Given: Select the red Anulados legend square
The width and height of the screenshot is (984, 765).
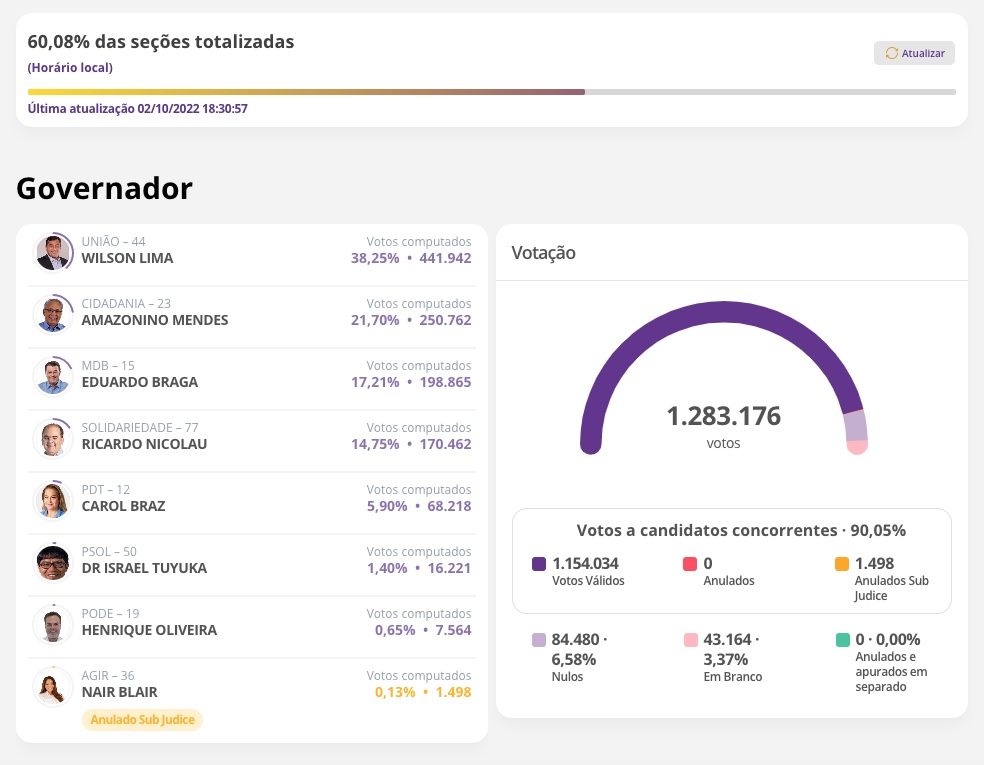Looking at the screenshot, I should pyautogui.click(x=689, y=563).
